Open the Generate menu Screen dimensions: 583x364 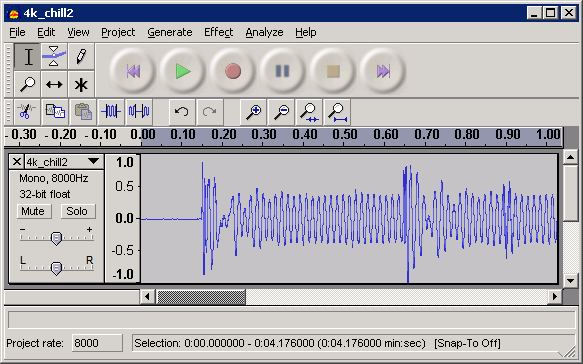coord(170,32)
